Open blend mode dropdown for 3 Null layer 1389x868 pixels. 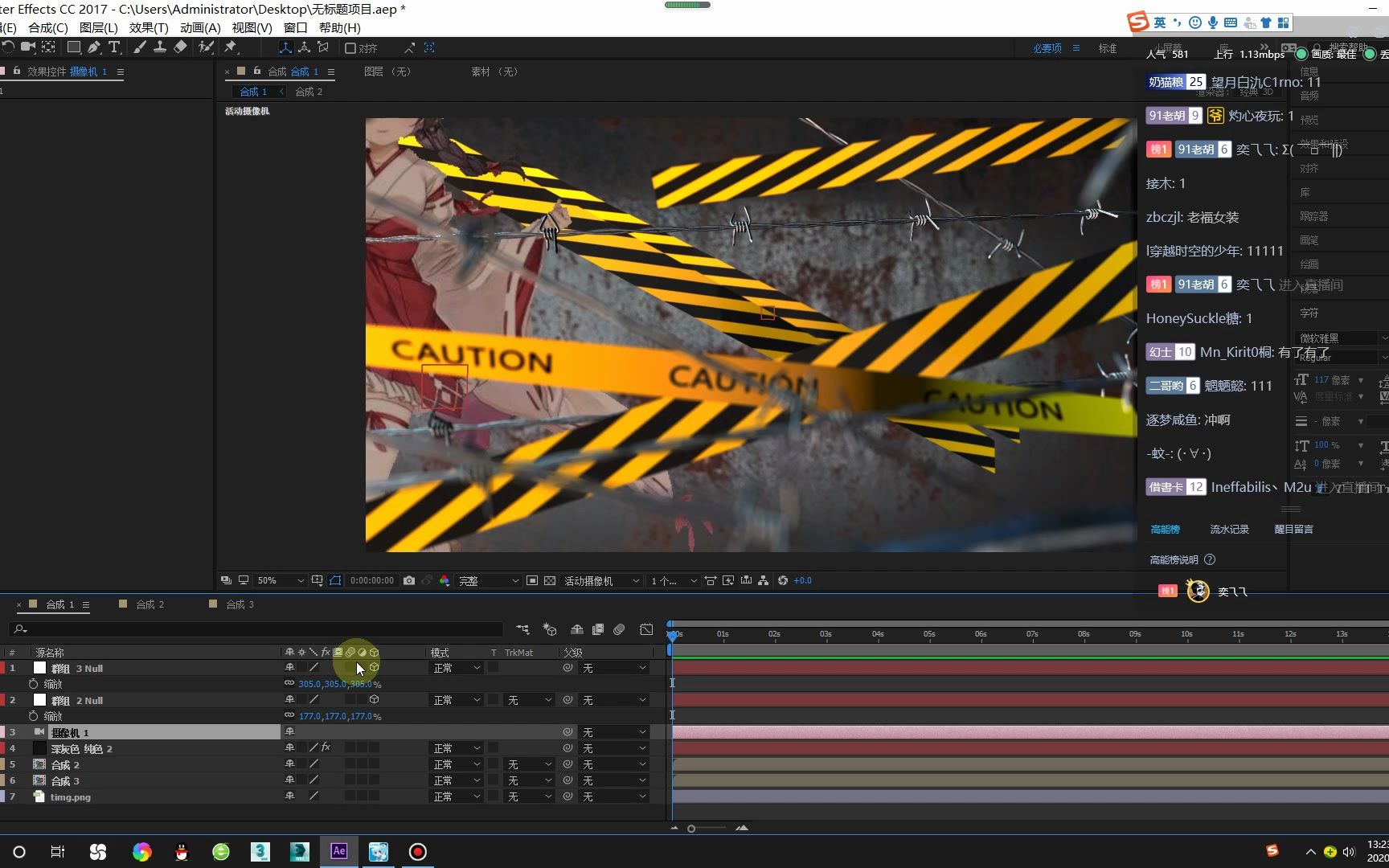[x=457, y=668]
